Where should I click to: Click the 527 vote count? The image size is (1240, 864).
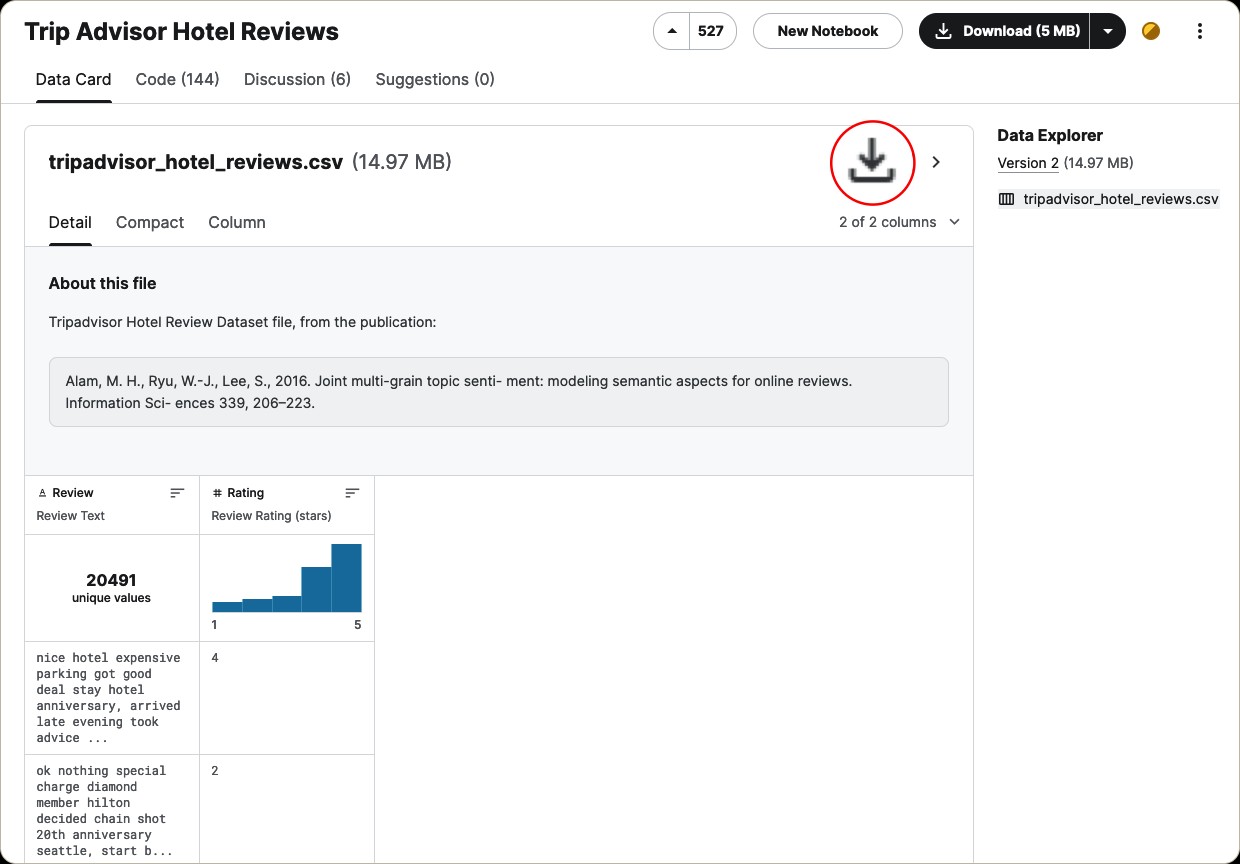coord(711,31)
